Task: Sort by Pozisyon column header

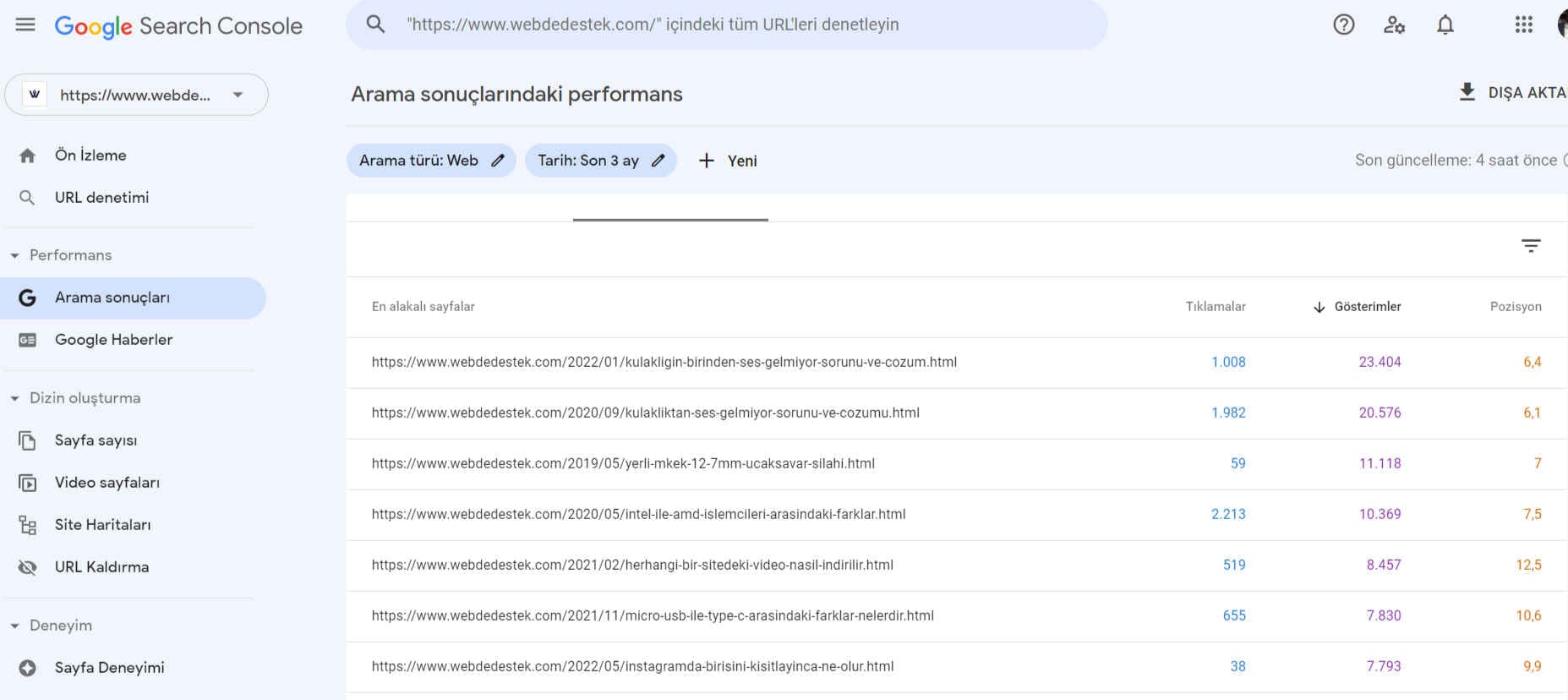Action: point(1516,307)
